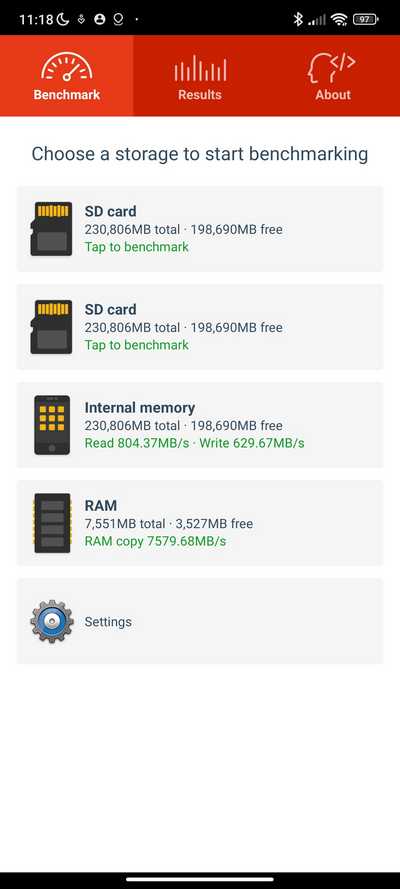Tap the home gesture bar at bottom
Viewport: 400px width, 889px height.
click(200, 879)
